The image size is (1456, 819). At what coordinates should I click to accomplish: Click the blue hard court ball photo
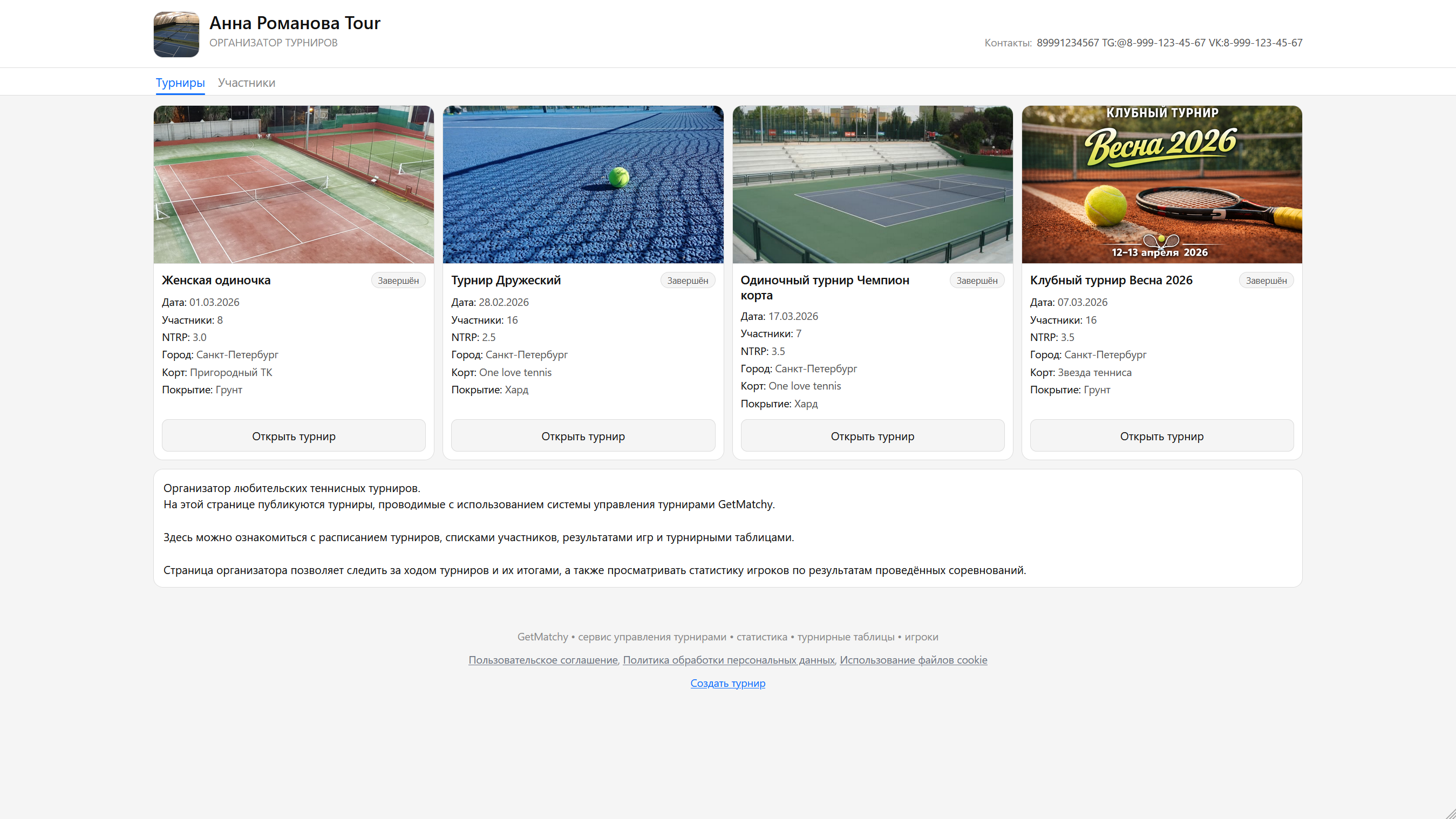(x=583, y=185)
